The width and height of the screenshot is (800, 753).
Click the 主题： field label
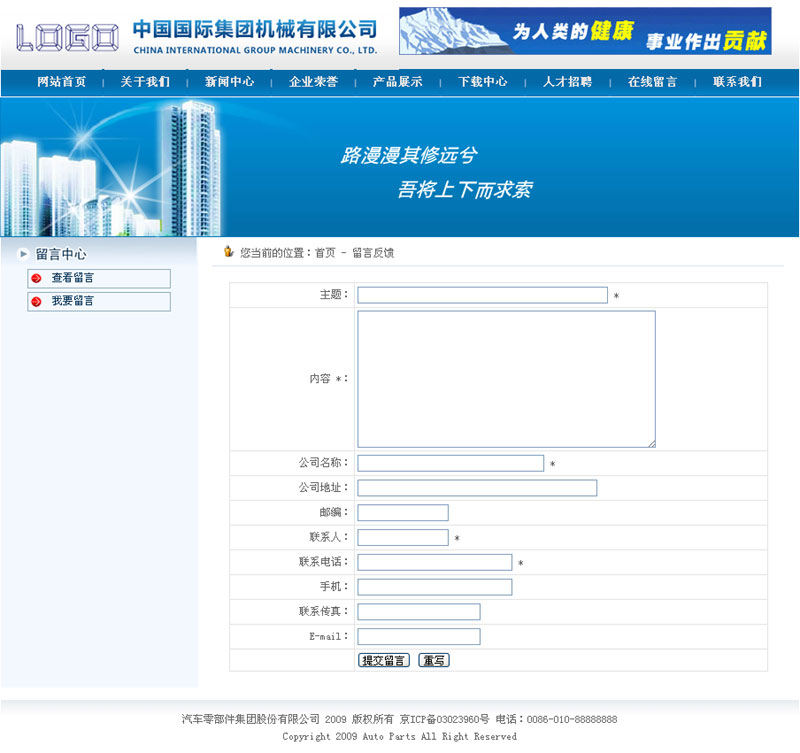[334, 294]
